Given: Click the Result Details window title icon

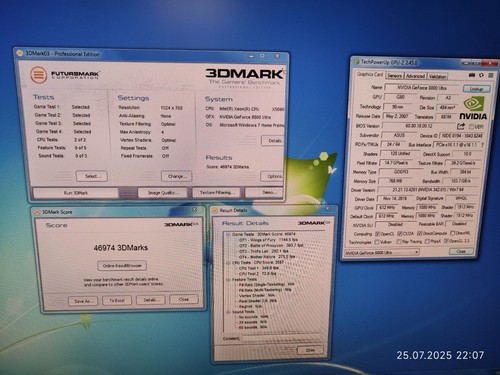Looking at the screenshot, I should 215,210.
